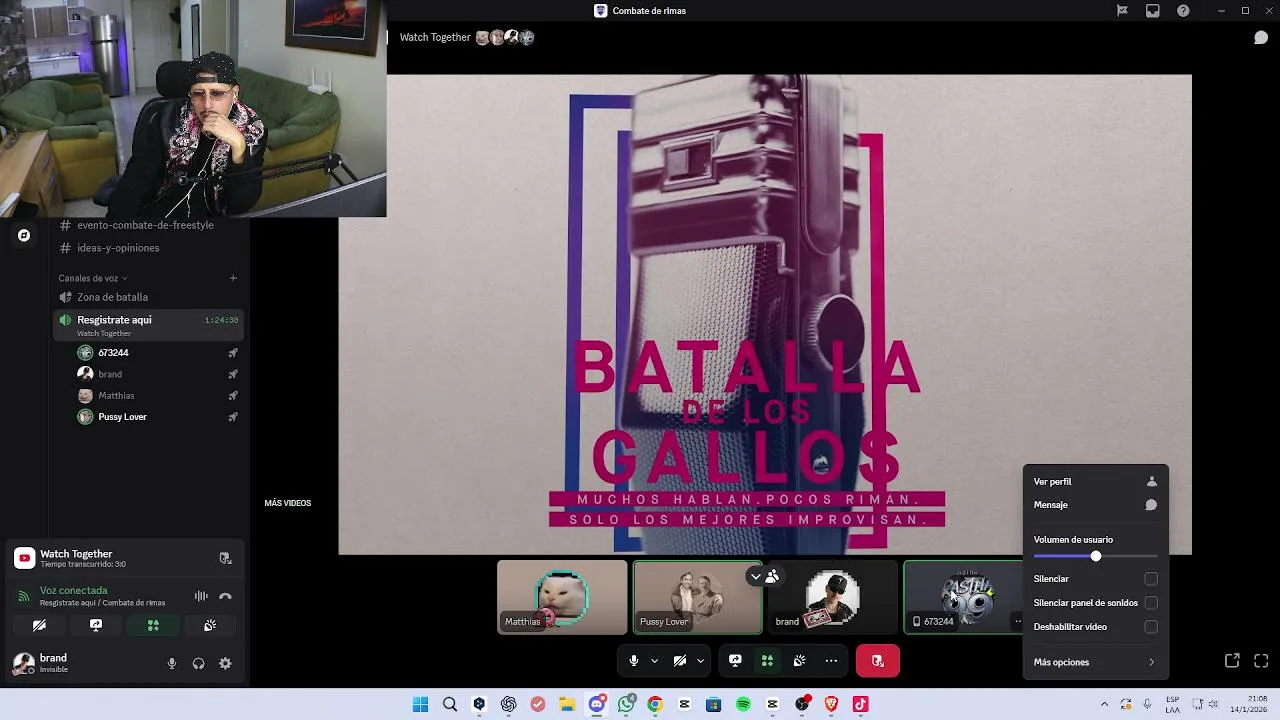Share your screen from the left voice panel
Screen dimensions: 1280x720
[96, 625]
